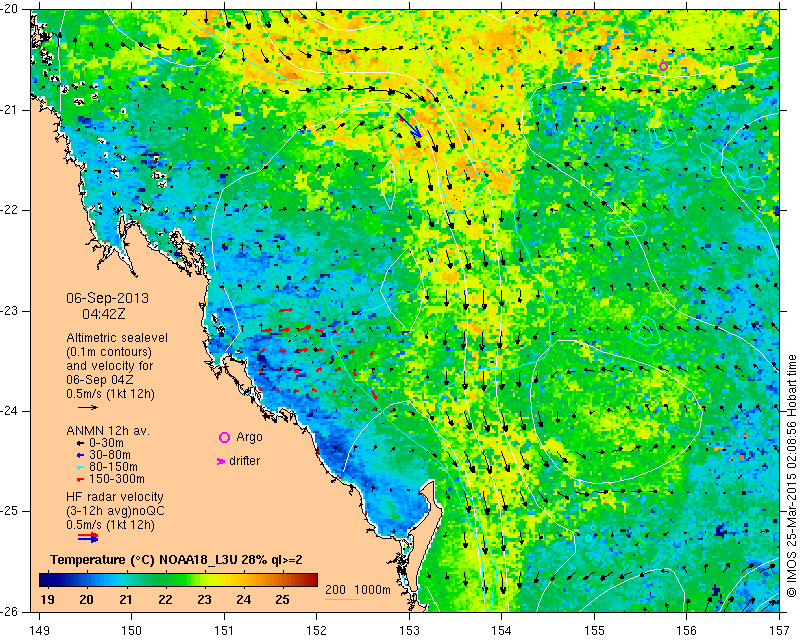Click the magenta drifter legend marker
Viewport: 800px width, 640px height.
coord(221,461)
